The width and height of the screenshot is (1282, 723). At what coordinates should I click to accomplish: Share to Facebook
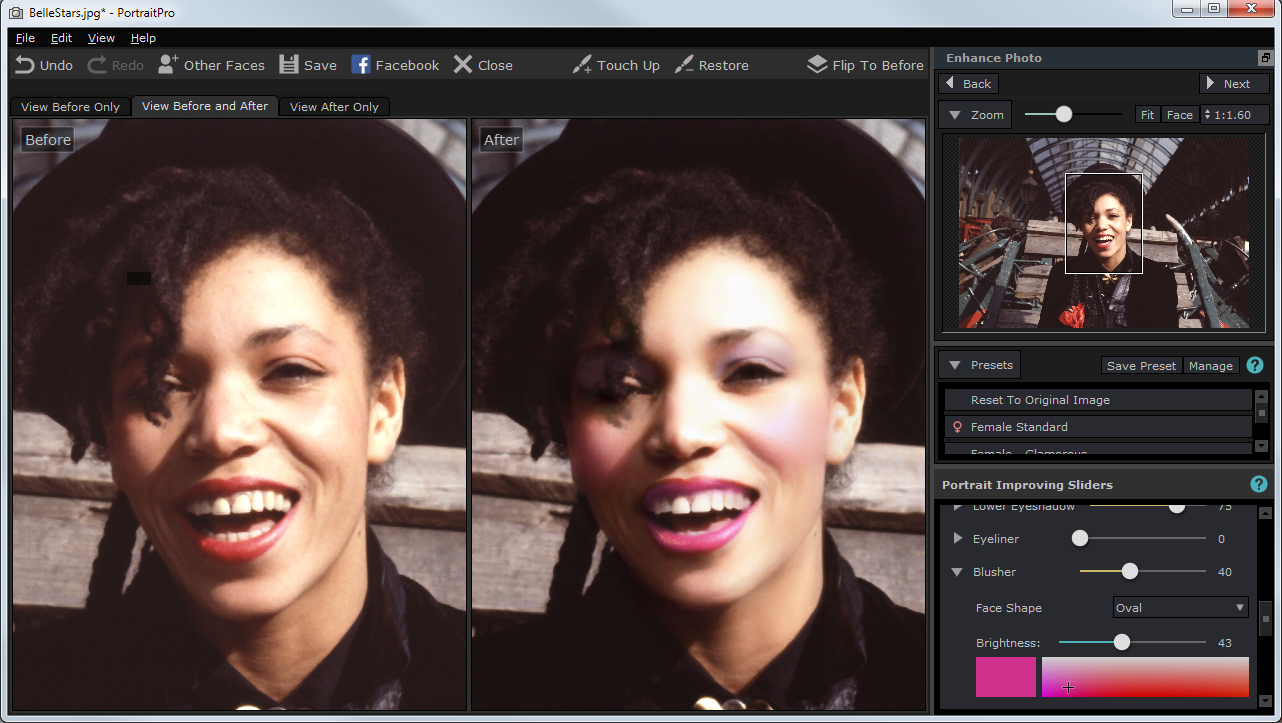coord(396,65)
